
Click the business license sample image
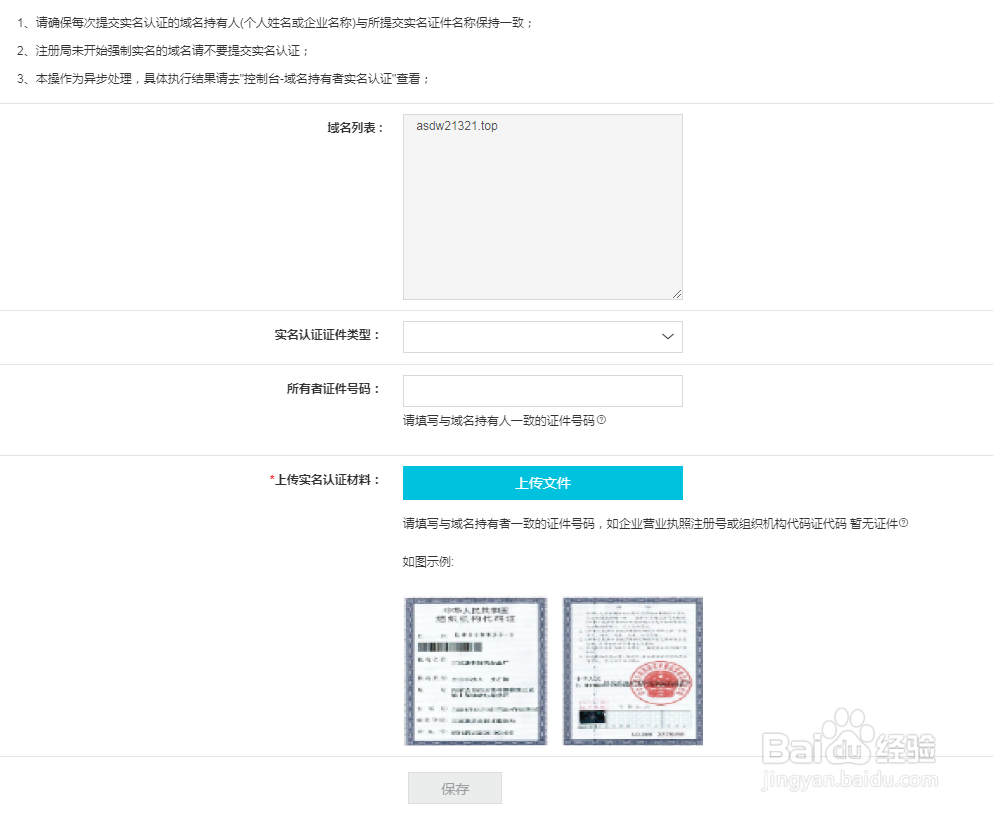(632, 670)
